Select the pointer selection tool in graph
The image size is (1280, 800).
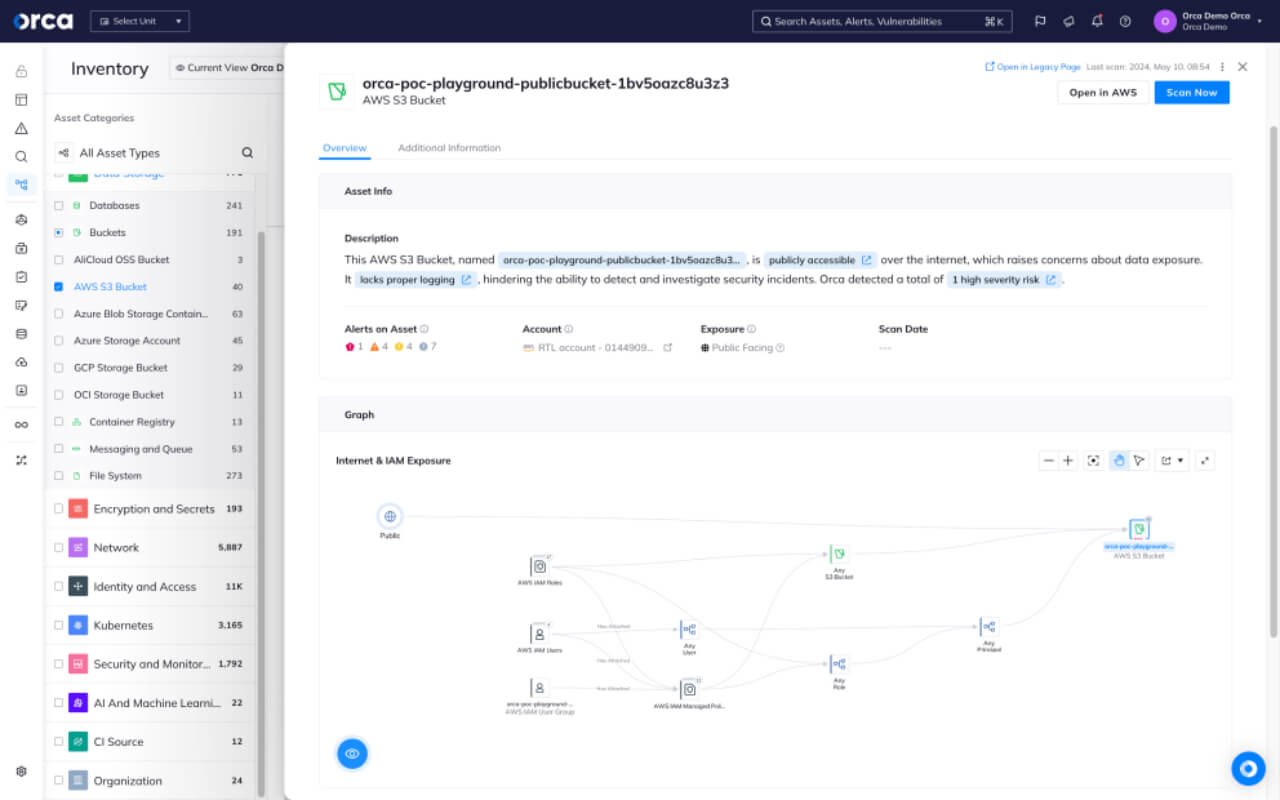click(x=1138, y=461)
